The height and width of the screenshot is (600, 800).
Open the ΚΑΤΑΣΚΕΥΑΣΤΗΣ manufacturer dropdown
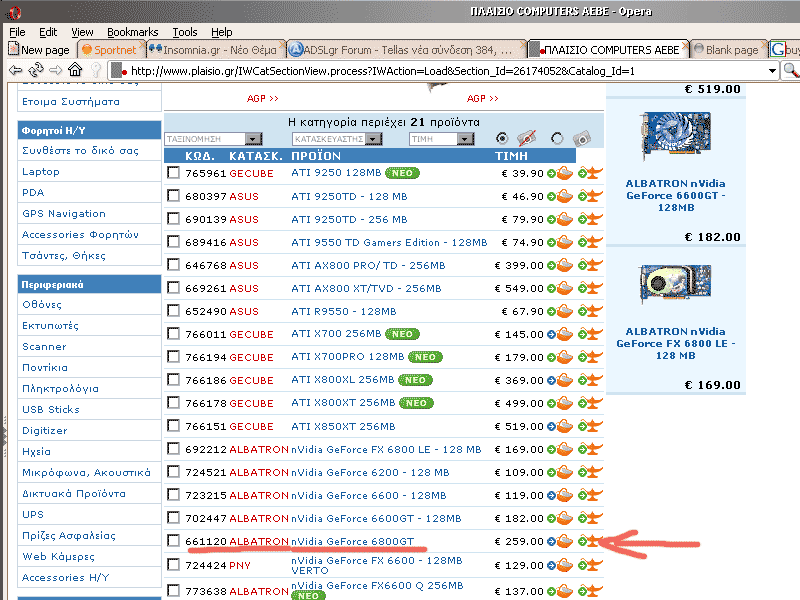point(337,139)
